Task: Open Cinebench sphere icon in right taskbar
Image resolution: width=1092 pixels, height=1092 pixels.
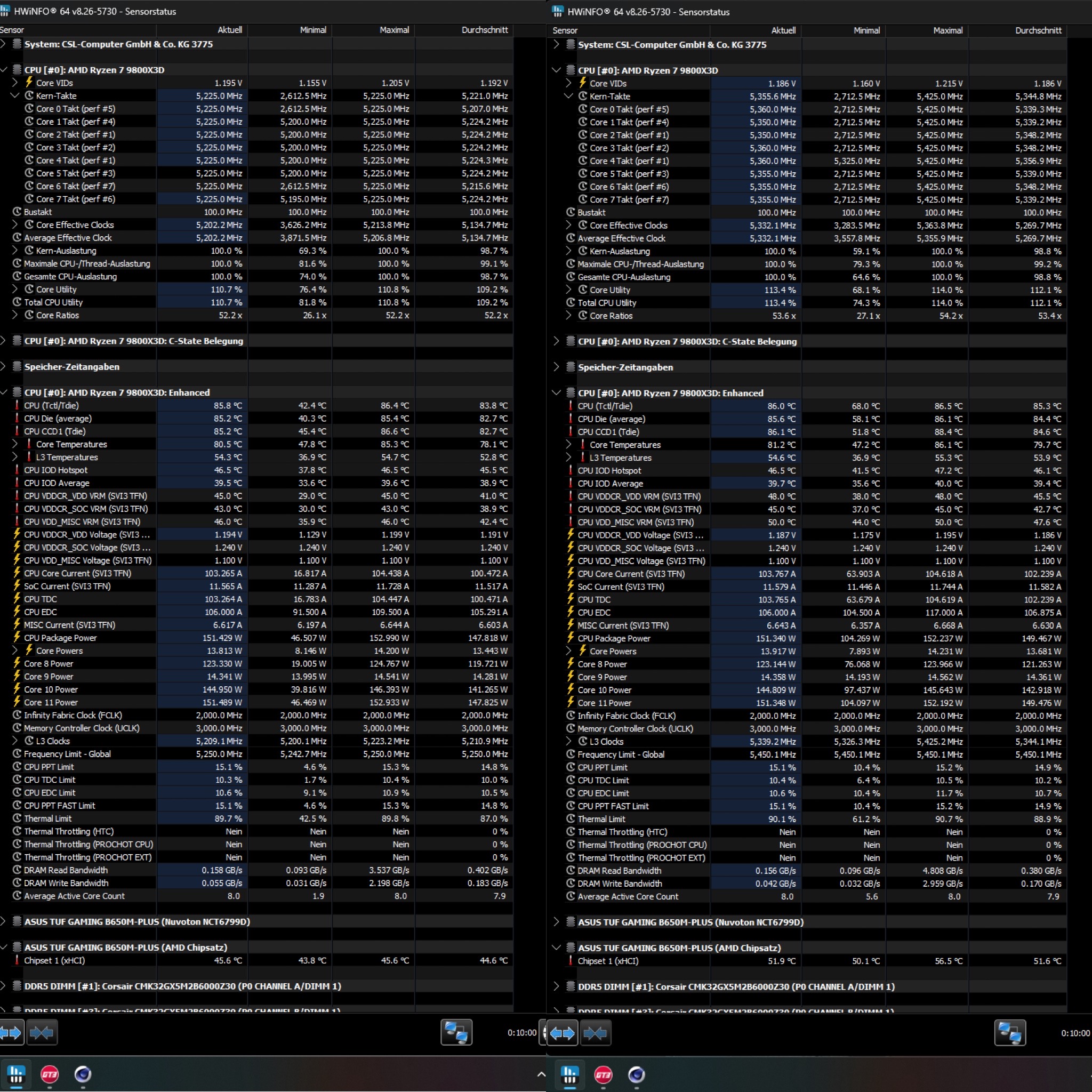Action: [637, 1074]
